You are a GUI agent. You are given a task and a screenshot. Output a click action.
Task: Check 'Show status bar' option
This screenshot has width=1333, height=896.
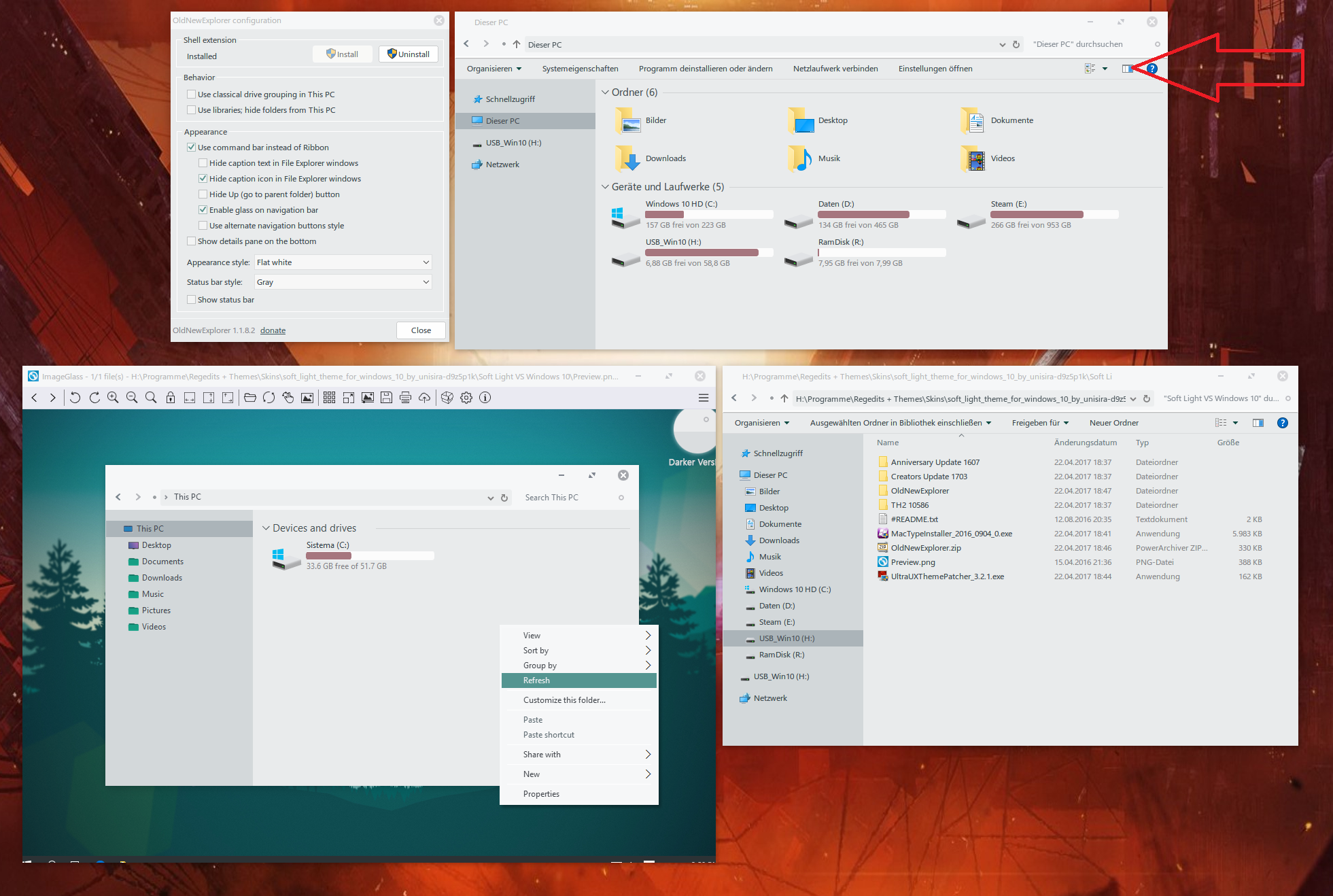click(x=192, y=300)
